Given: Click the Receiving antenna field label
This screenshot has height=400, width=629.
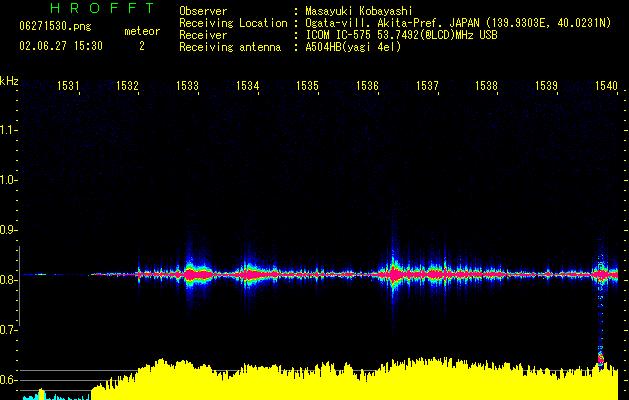Looking at the screenshot, I should pos(230,47).
